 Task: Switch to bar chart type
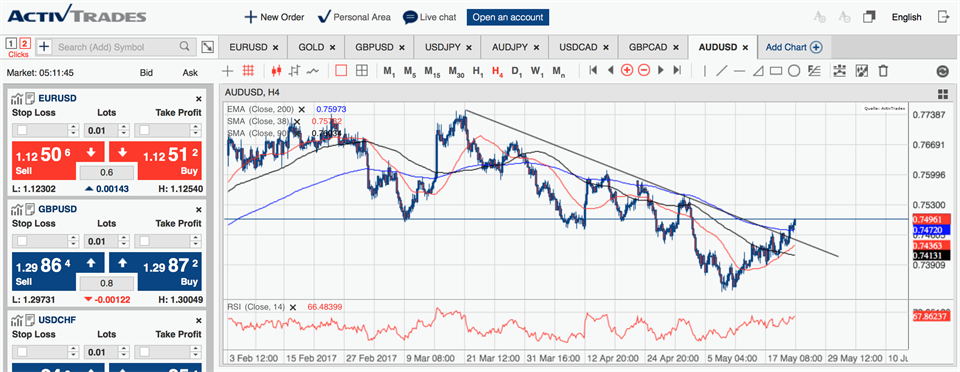coord(294,71)
